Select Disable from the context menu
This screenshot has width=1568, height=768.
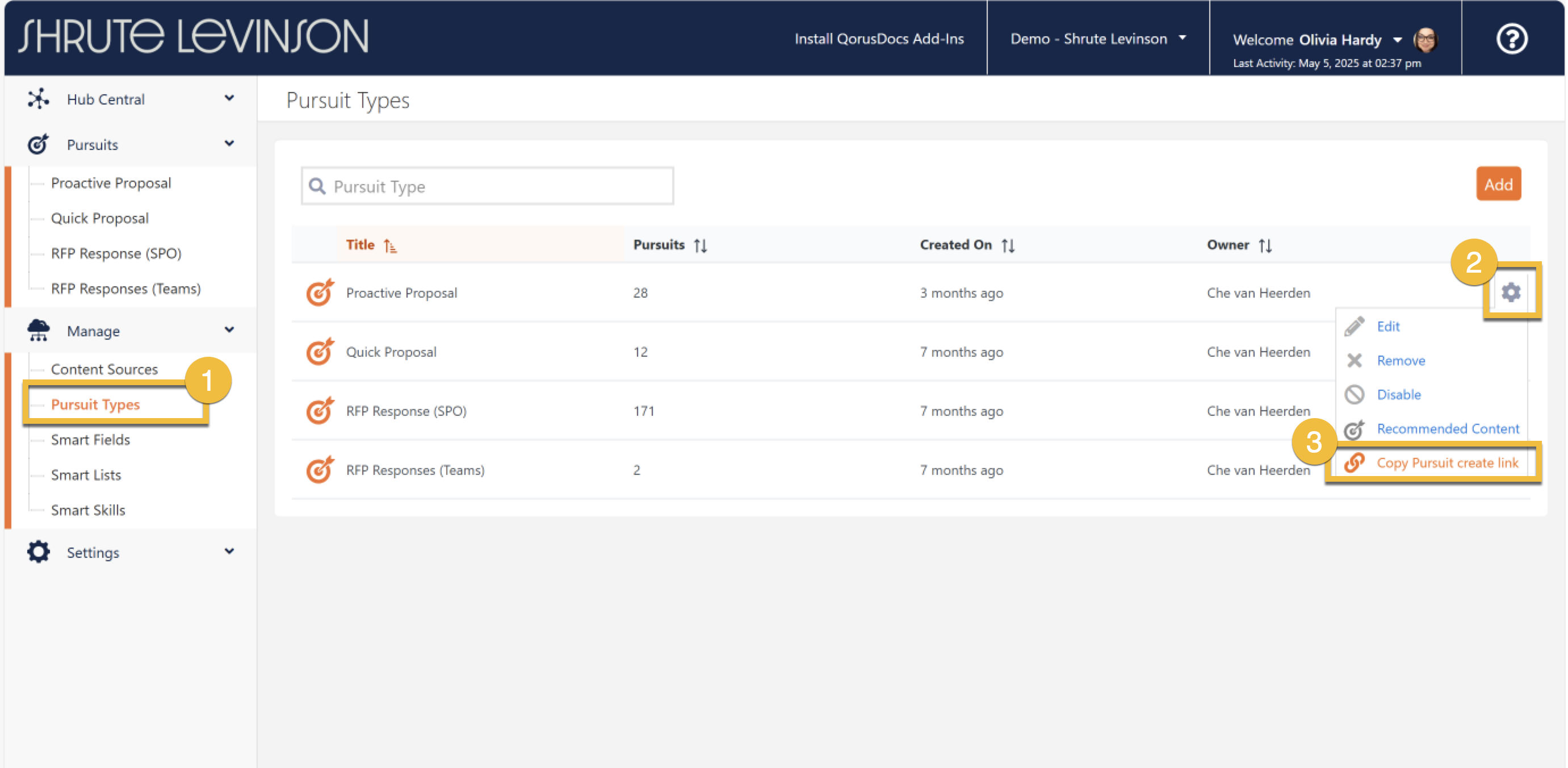tap(1398, 395)
